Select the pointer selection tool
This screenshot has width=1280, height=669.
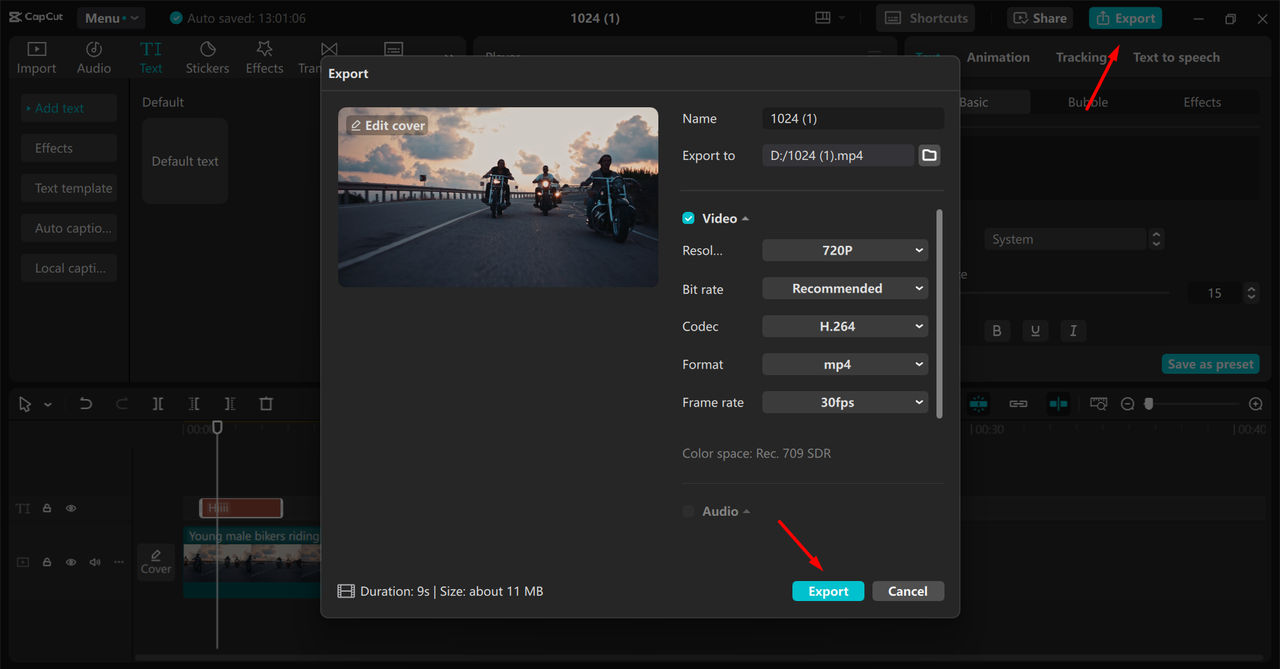coord(25,404)
